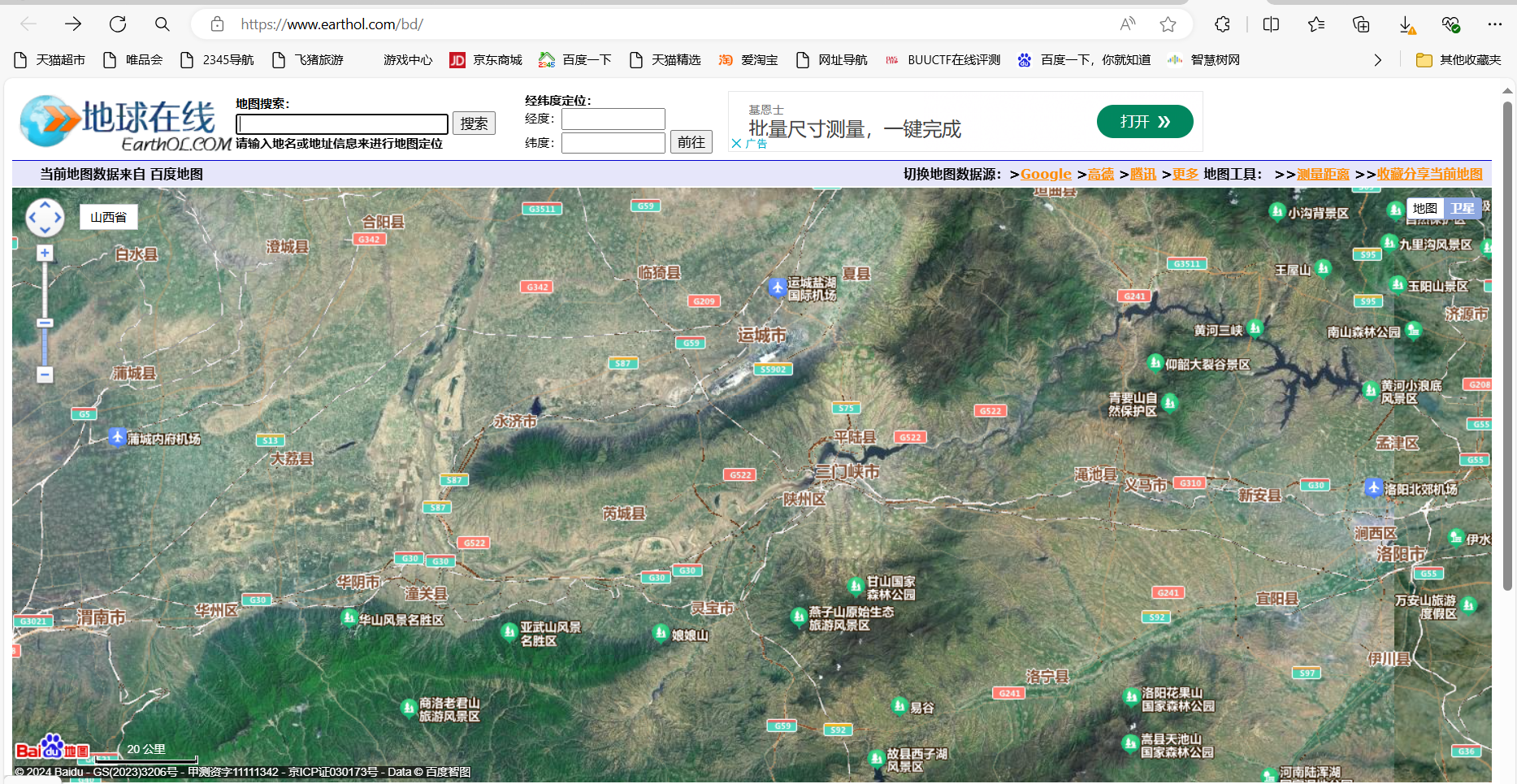Open the 唯品会 bookmark
The image size is (1517, 784).
(133, 60)
